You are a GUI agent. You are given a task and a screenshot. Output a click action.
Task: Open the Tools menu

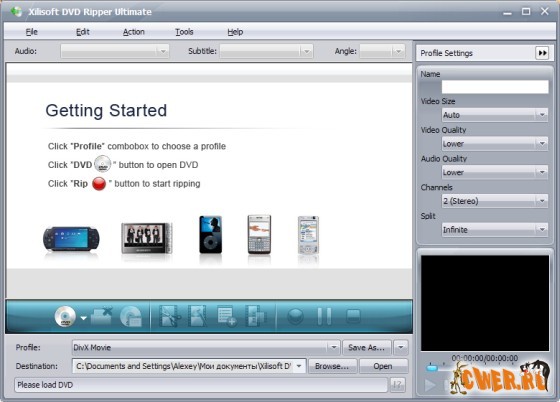[184, 32]
